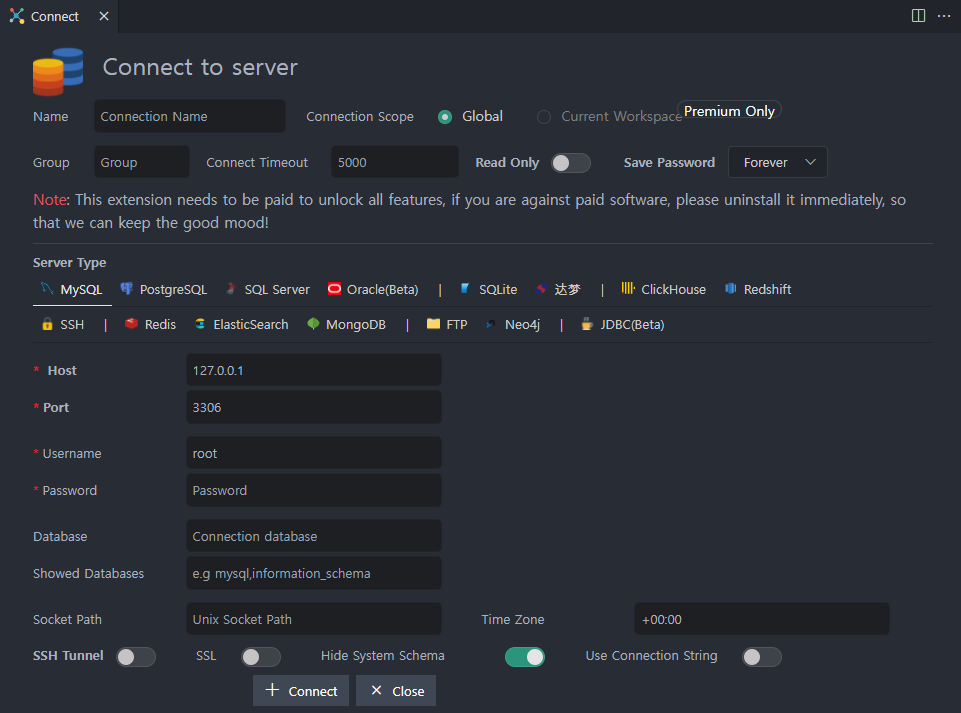This screenshot has height=713, width=961.
Task: Click the Neo4j icon
Action: (x=490, y=324)
